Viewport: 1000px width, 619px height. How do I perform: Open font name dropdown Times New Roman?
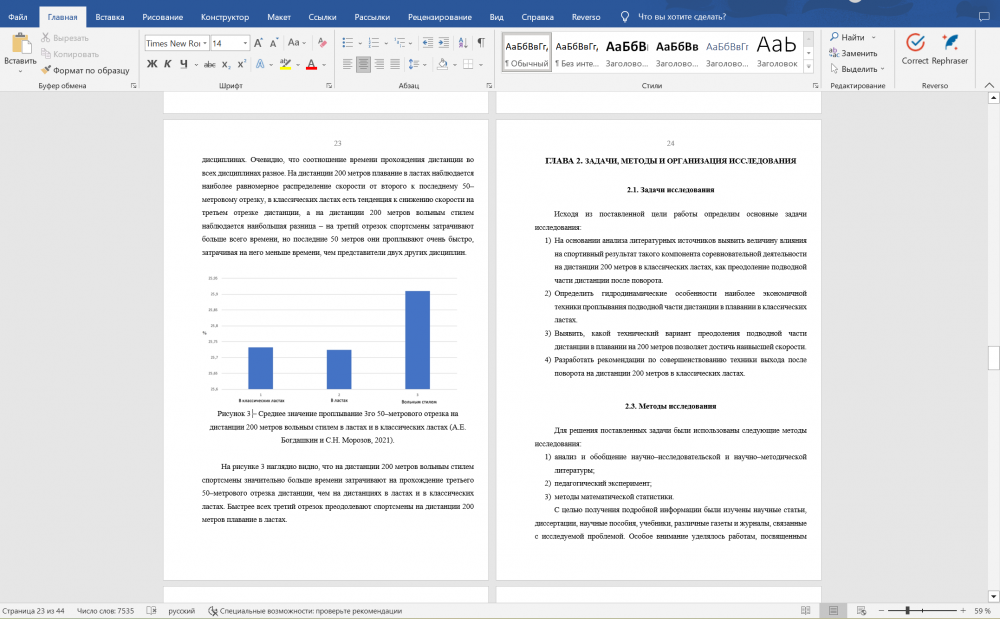coord(205,43)
